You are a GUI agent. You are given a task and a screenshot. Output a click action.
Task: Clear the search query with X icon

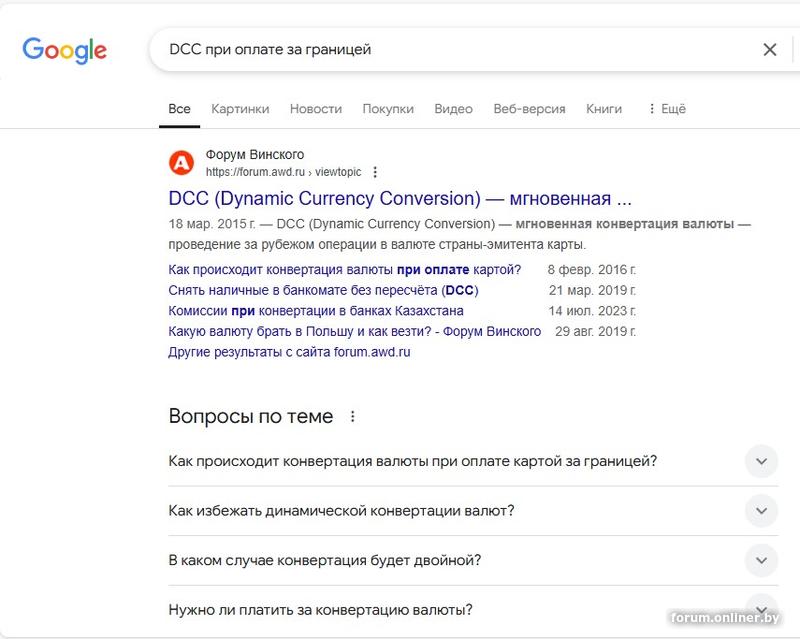[770, 49]
